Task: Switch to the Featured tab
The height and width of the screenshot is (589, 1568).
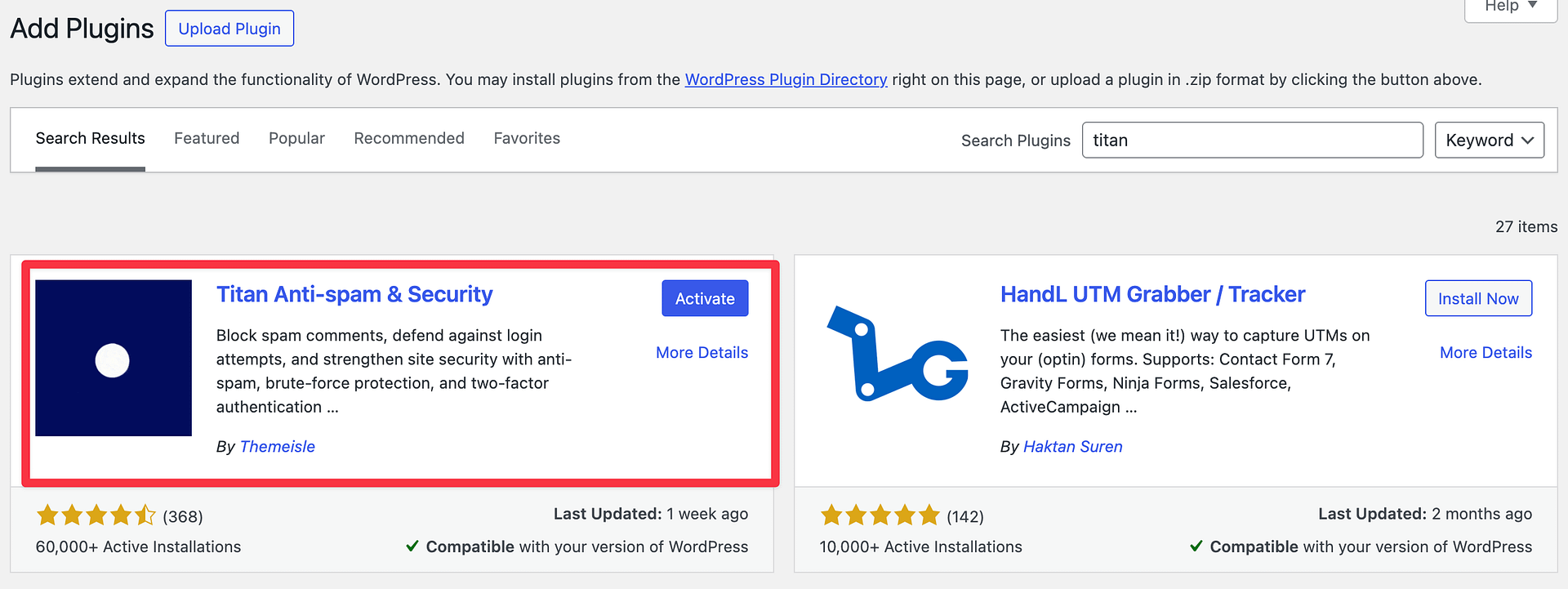Action: [x=207, y=138]
